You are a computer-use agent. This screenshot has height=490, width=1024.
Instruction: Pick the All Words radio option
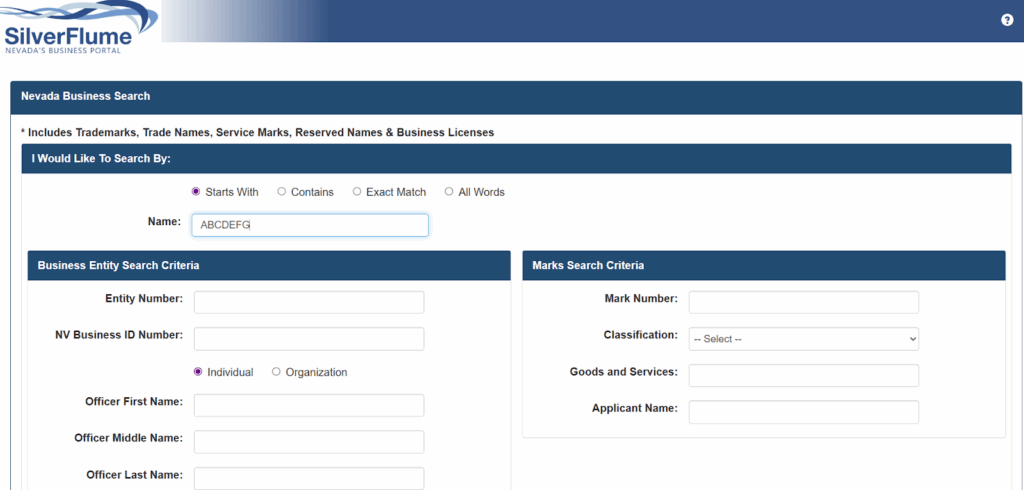point(449,192)
